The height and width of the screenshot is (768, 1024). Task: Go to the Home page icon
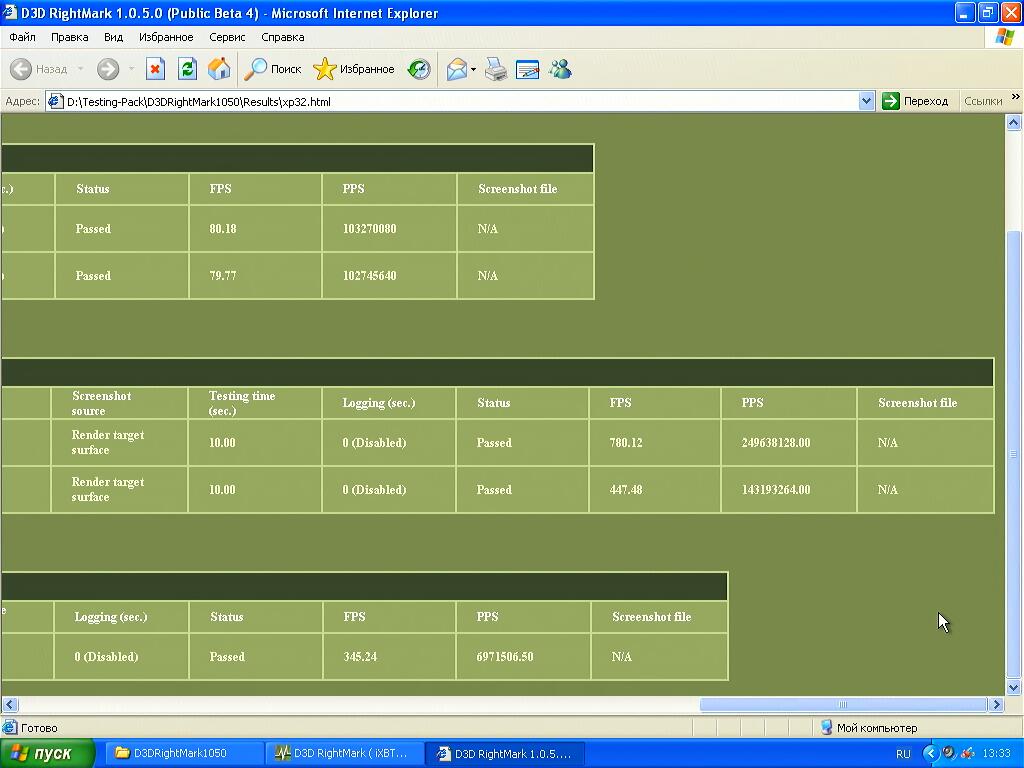[x=219, y=69]
